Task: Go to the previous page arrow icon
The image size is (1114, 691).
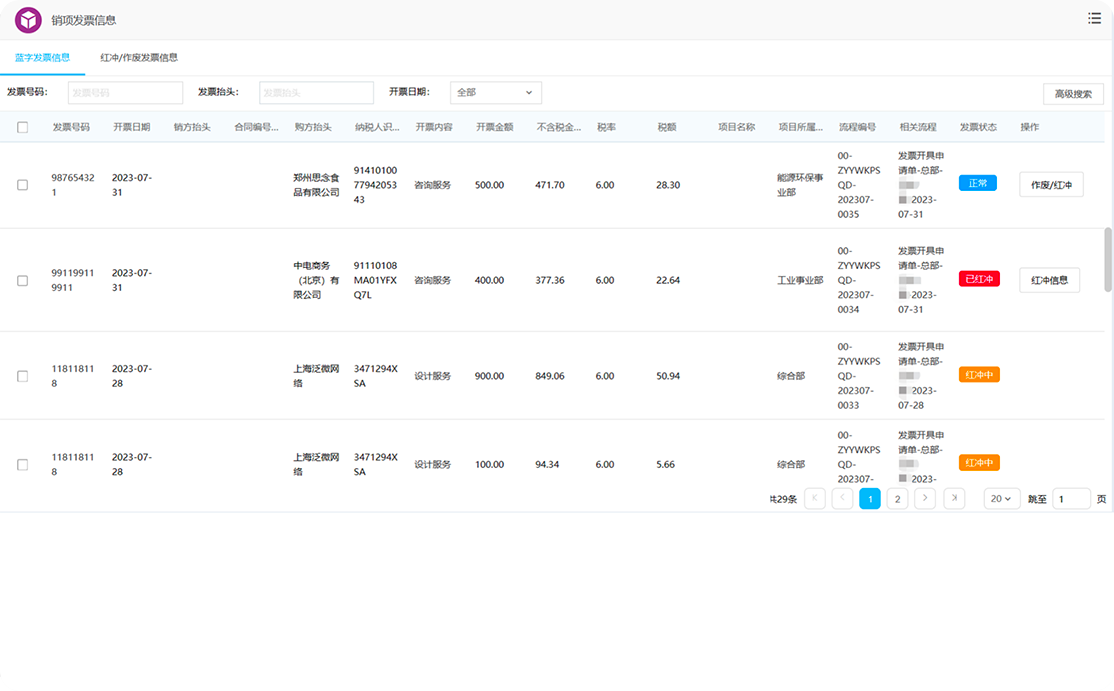Action: click(x=842, y=498)
